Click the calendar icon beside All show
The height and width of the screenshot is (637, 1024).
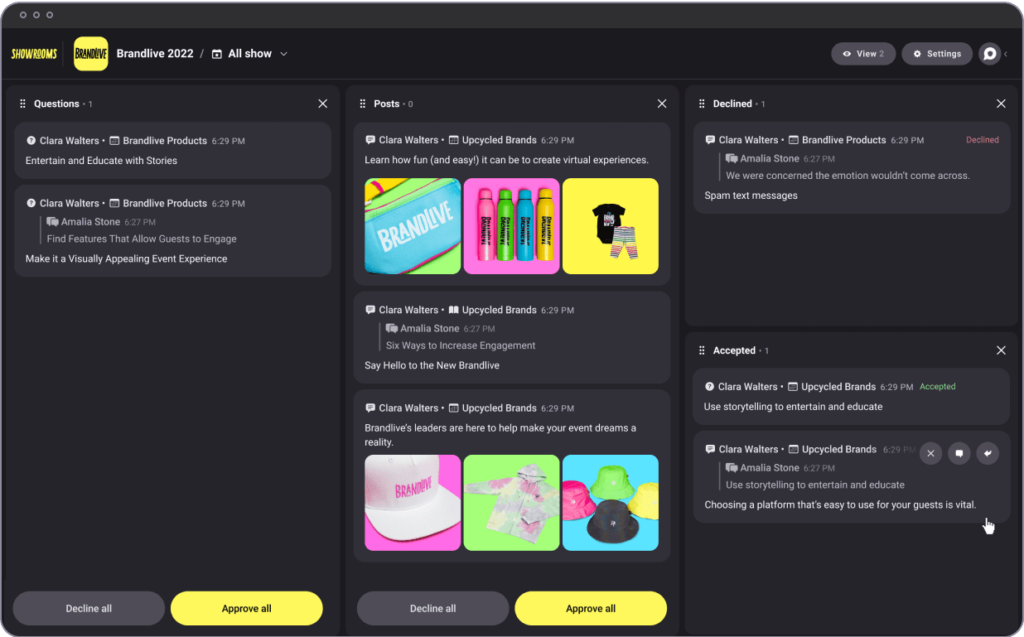217,54
